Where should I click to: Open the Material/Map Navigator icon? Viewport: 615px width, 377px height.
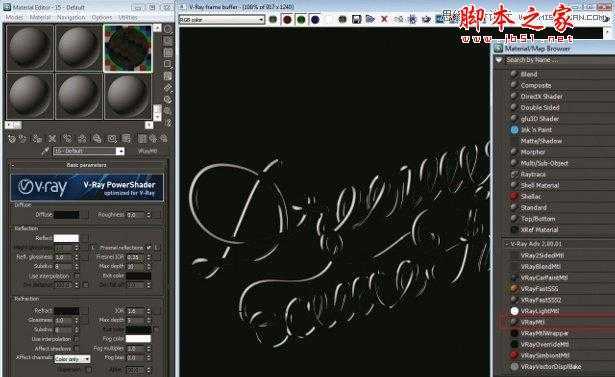168,123
